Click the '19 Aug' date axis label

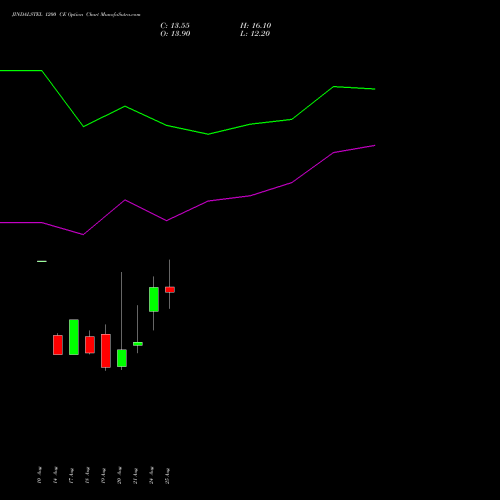pyautogui.click(x=103, y=475)
